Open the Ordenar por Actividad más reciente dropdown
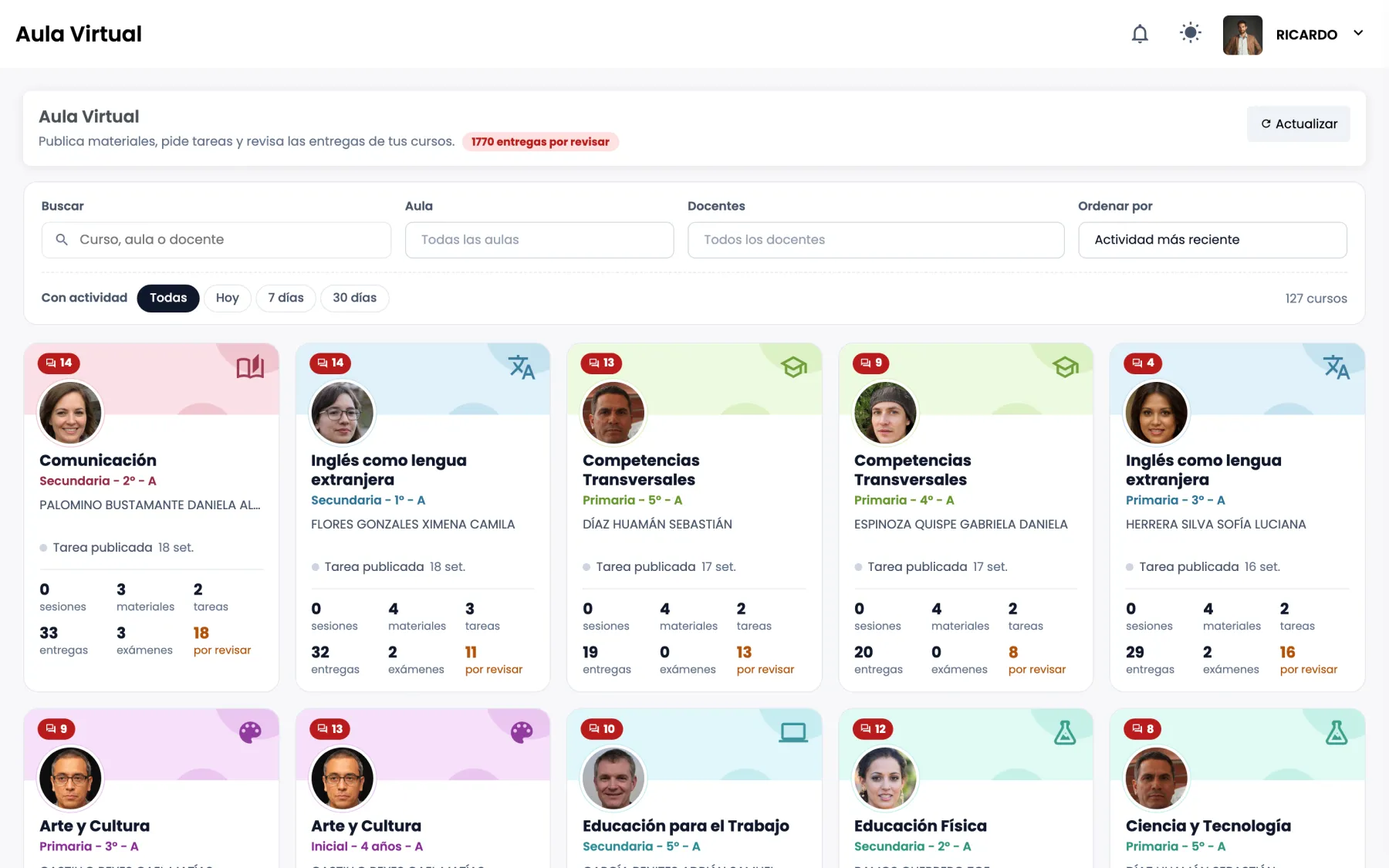1389x868 pixels. pos(1212,240)
